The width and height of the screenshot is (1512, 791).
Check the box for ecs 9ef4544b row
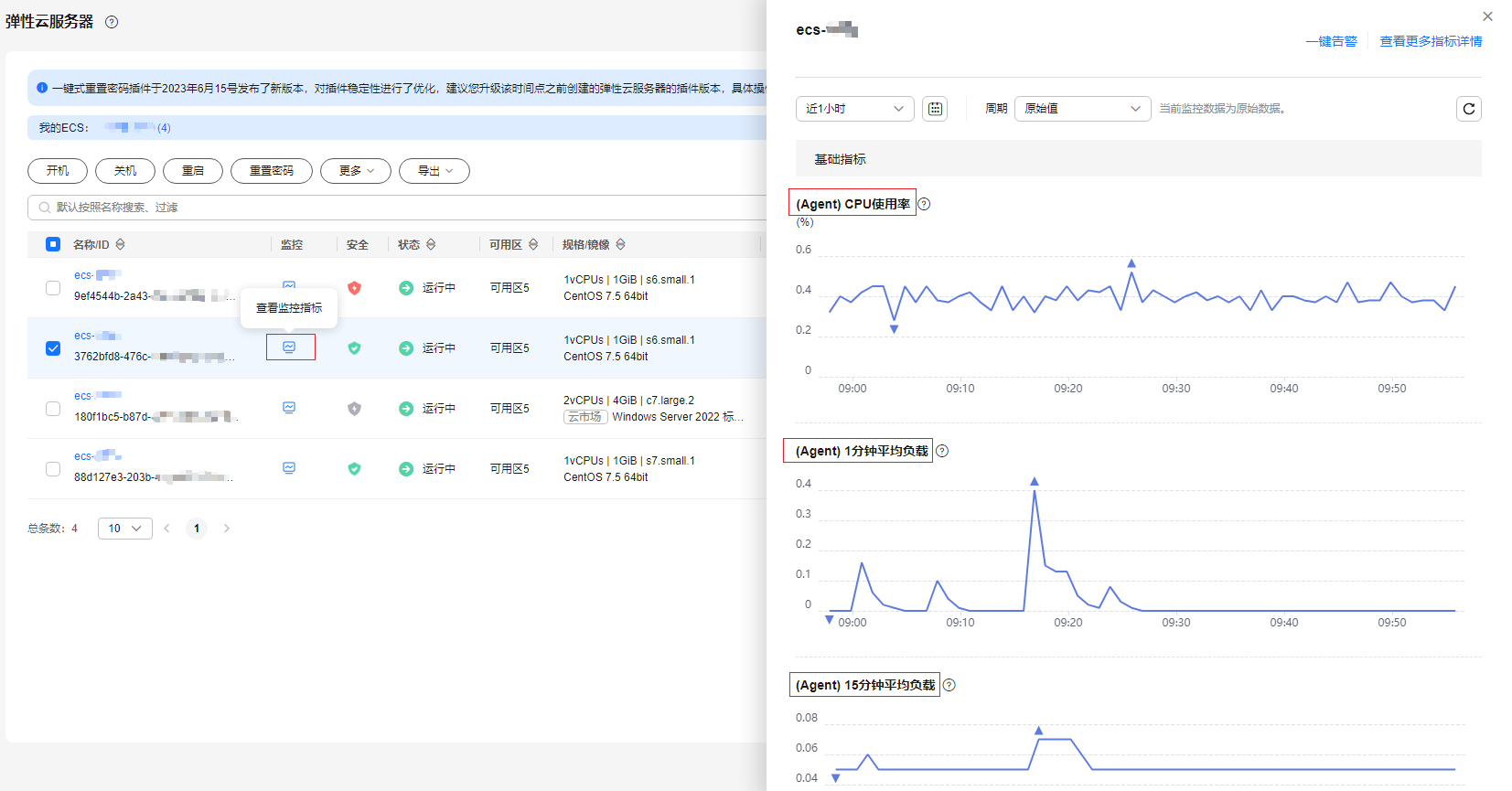[53, 288]
